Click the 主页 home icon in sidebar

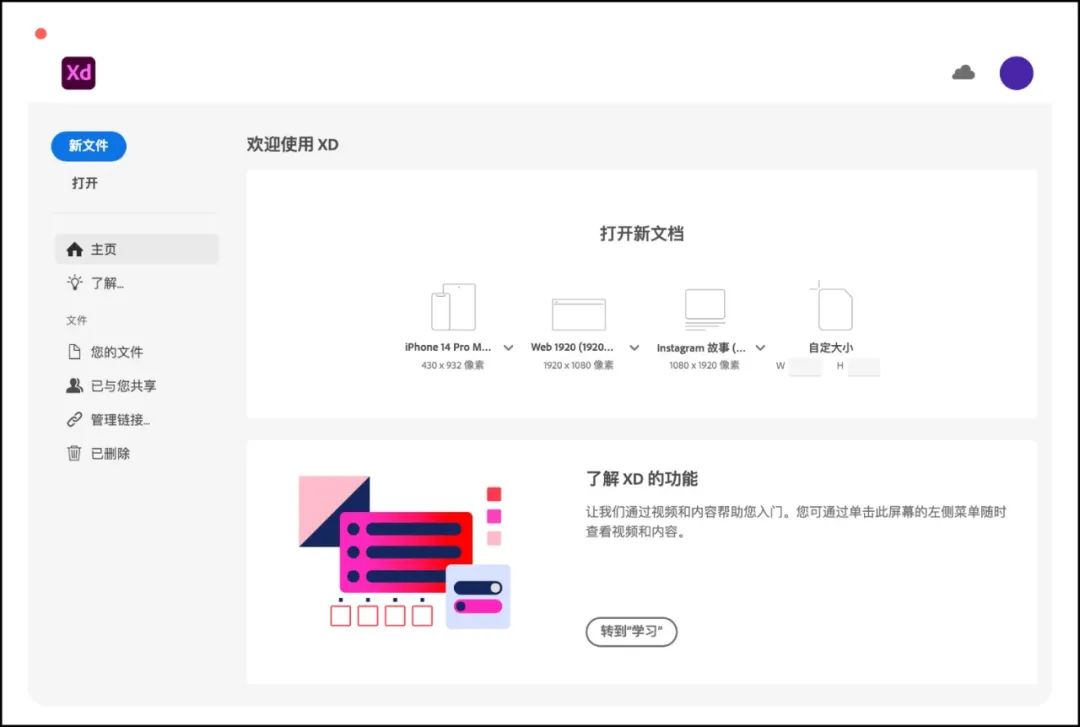75,248
